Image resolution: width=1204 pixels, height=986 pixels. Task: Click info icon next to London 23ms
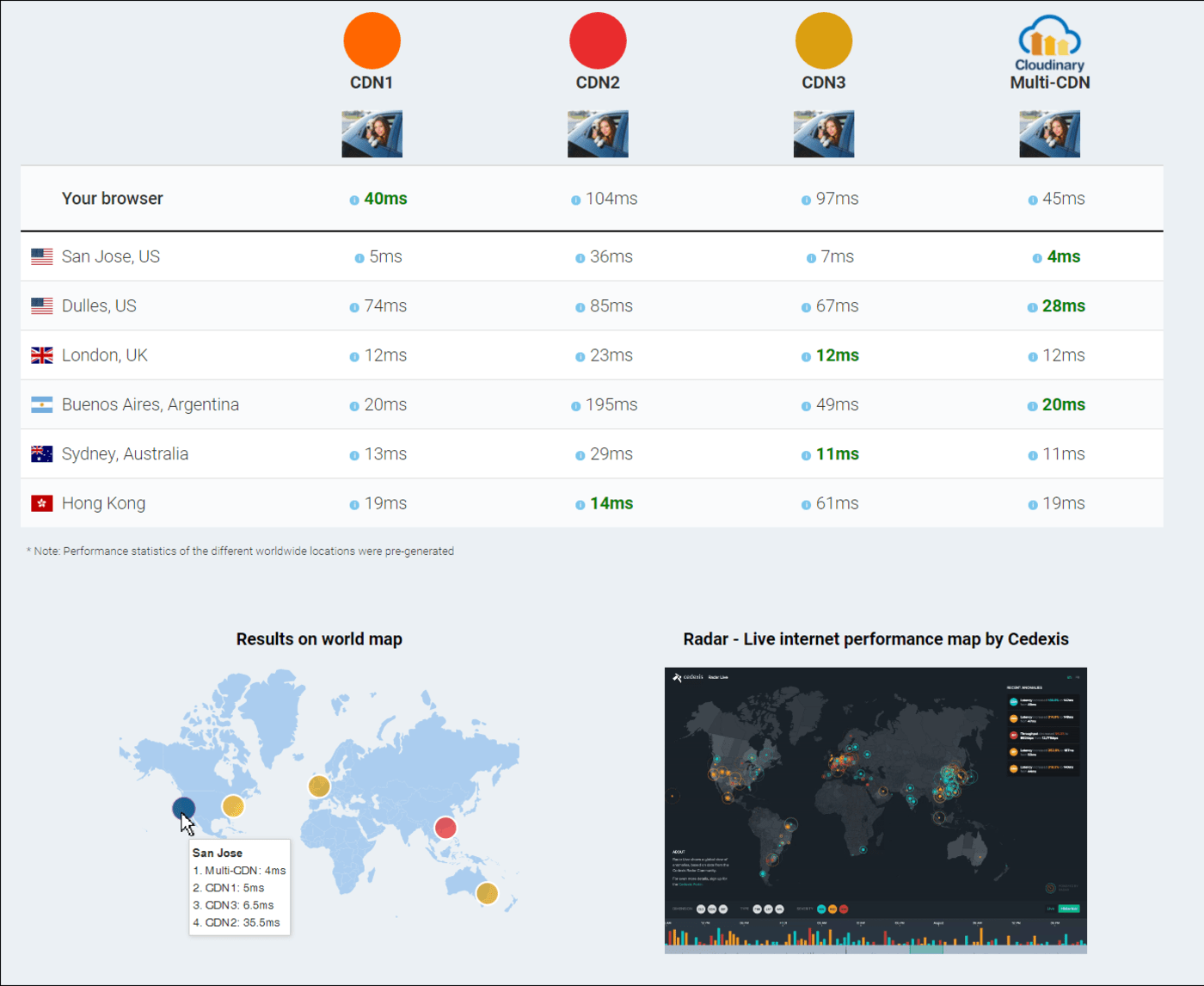click(x=580, y=357)
